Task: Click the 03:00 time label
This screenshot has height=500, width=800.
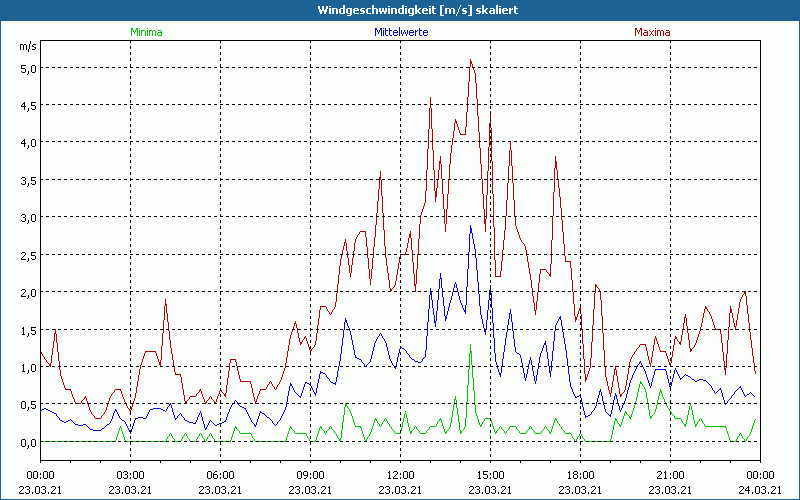Action: [x=130, y=476]
